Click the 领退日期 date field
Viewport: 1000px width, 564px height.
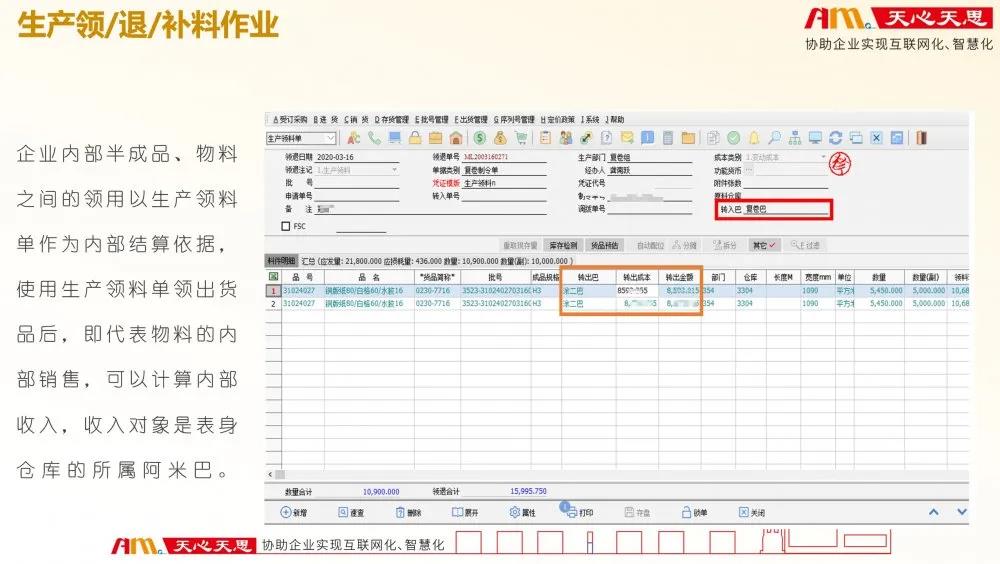click(x=357, y=157)
